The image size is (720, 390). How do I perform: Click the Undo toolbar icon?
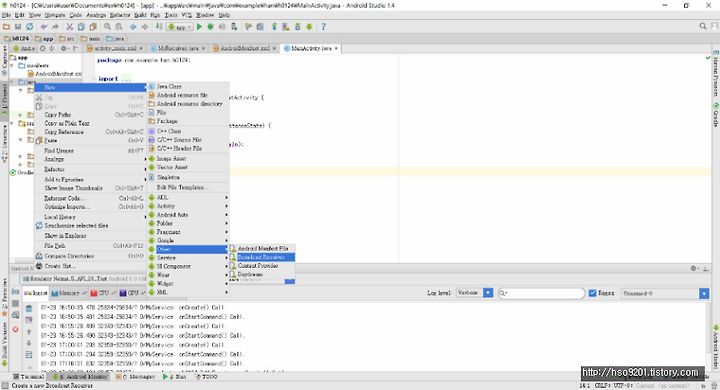pyautogui.click(x=44, y=27)
